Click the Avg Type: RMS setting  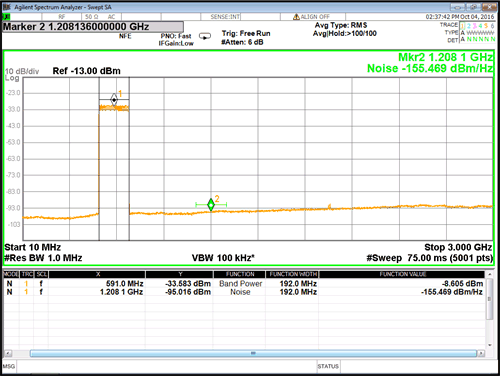(x=341, y=25)
